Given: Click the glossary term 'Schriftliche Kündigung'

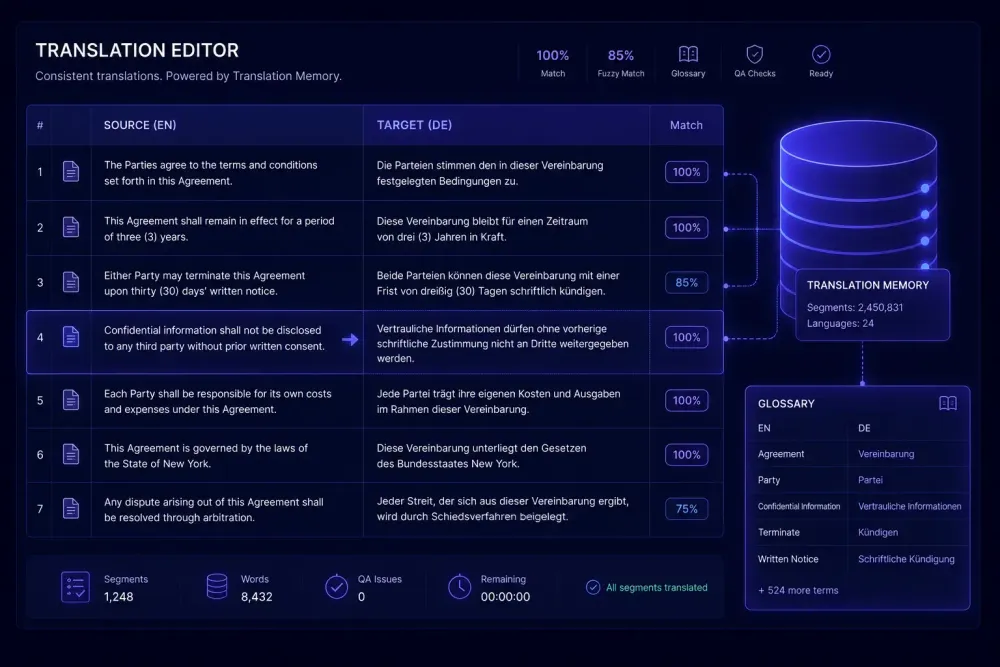Looking at the screenshot, I should (906, 559).
